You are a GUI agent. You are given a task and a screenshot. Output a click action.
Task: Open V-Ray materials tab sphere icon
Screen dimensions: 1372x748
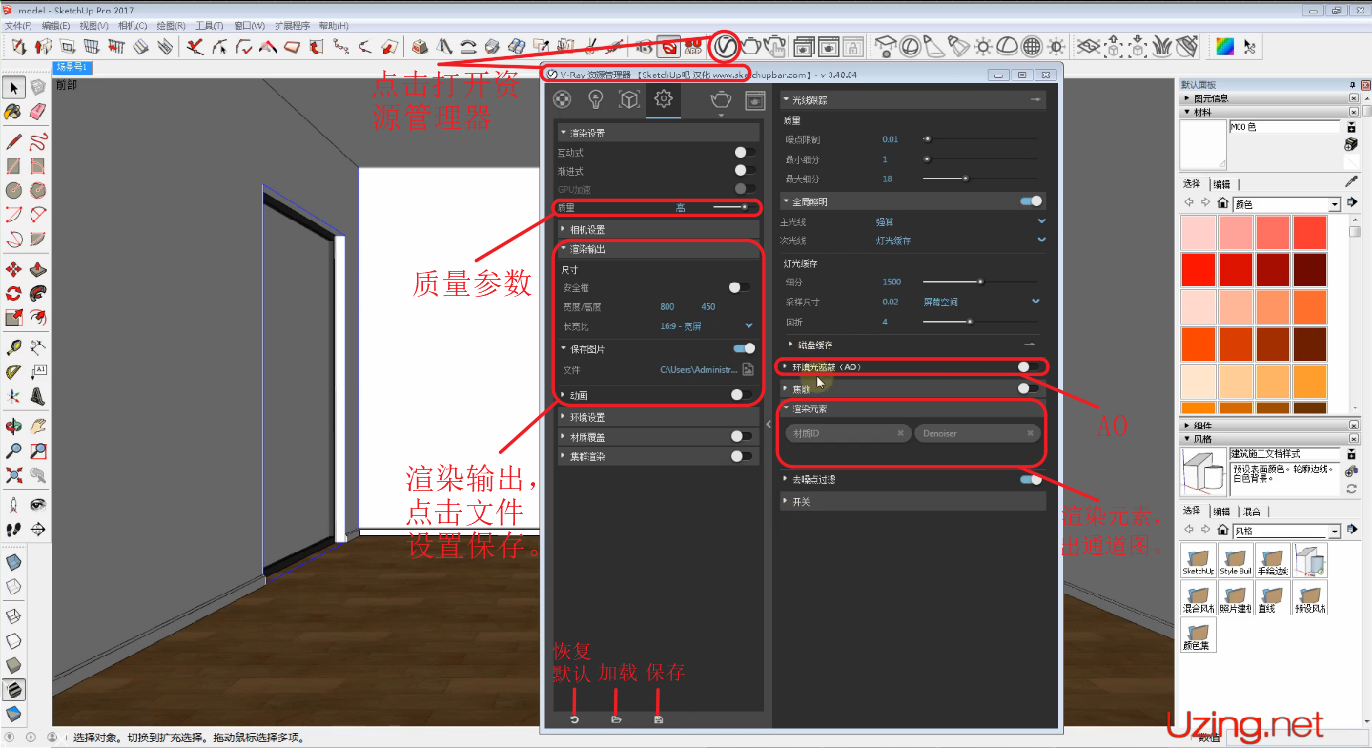point(562,99)
